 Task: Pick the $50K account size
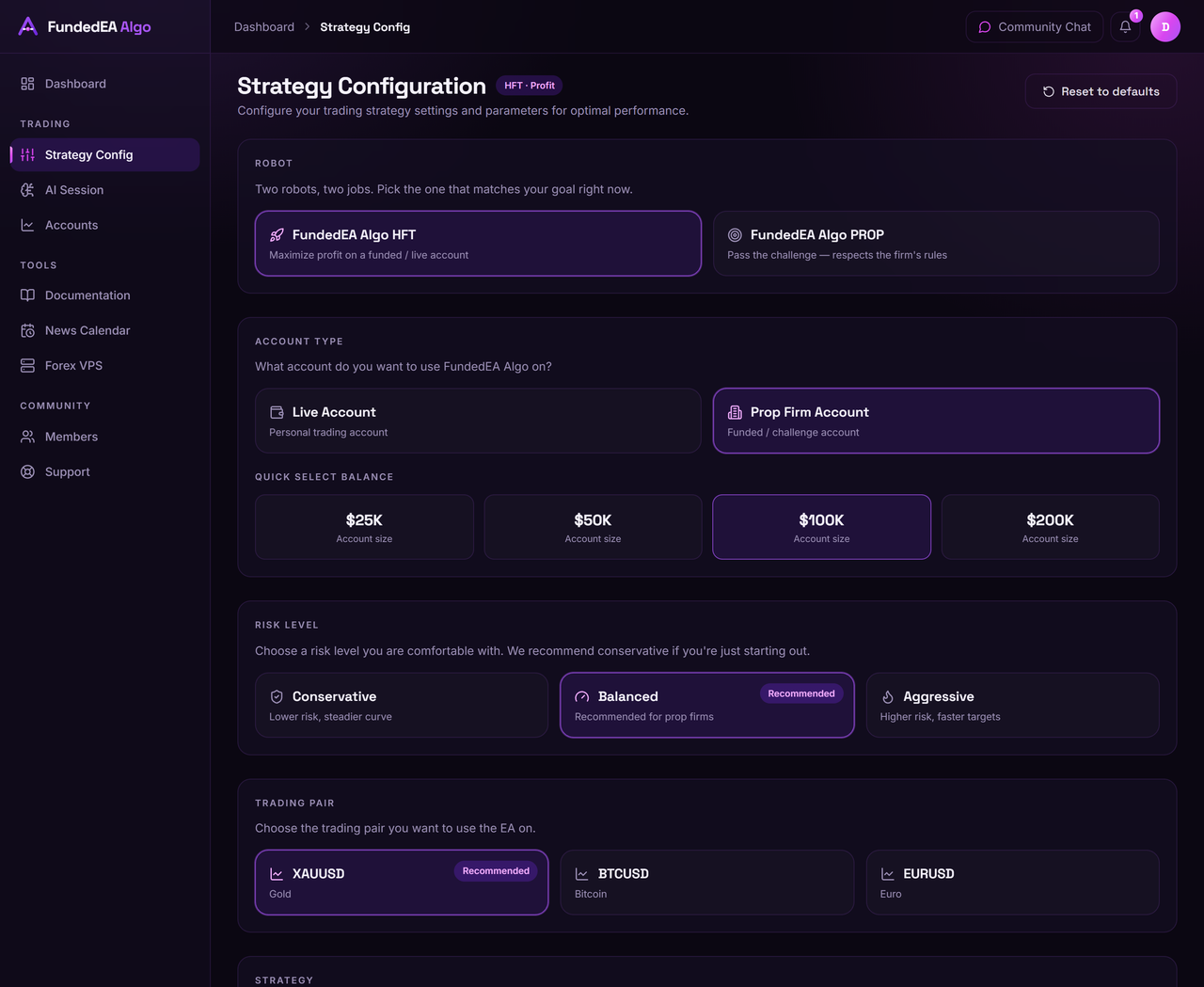(593, 527)
